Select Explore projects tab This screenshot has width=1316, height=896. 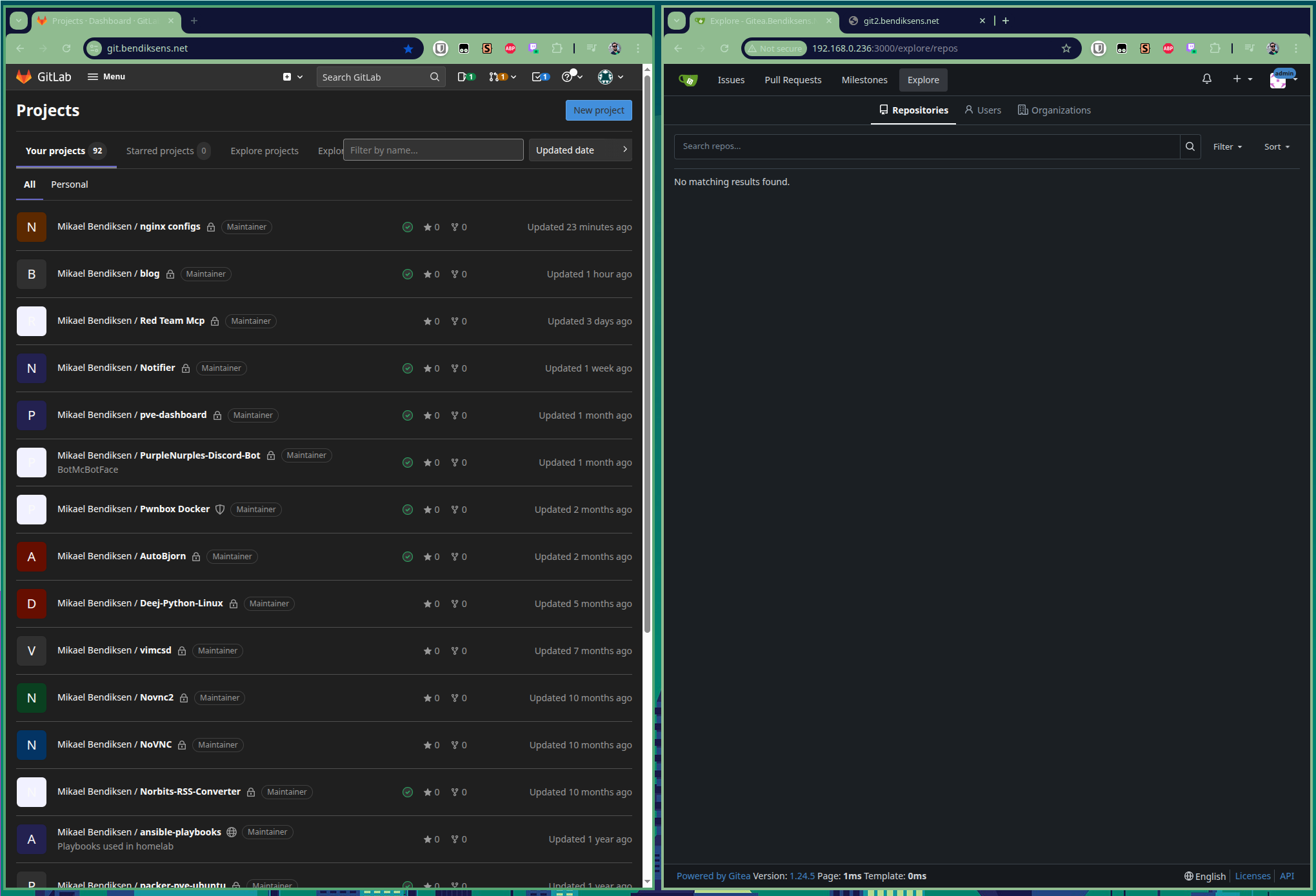pos(264,151)
